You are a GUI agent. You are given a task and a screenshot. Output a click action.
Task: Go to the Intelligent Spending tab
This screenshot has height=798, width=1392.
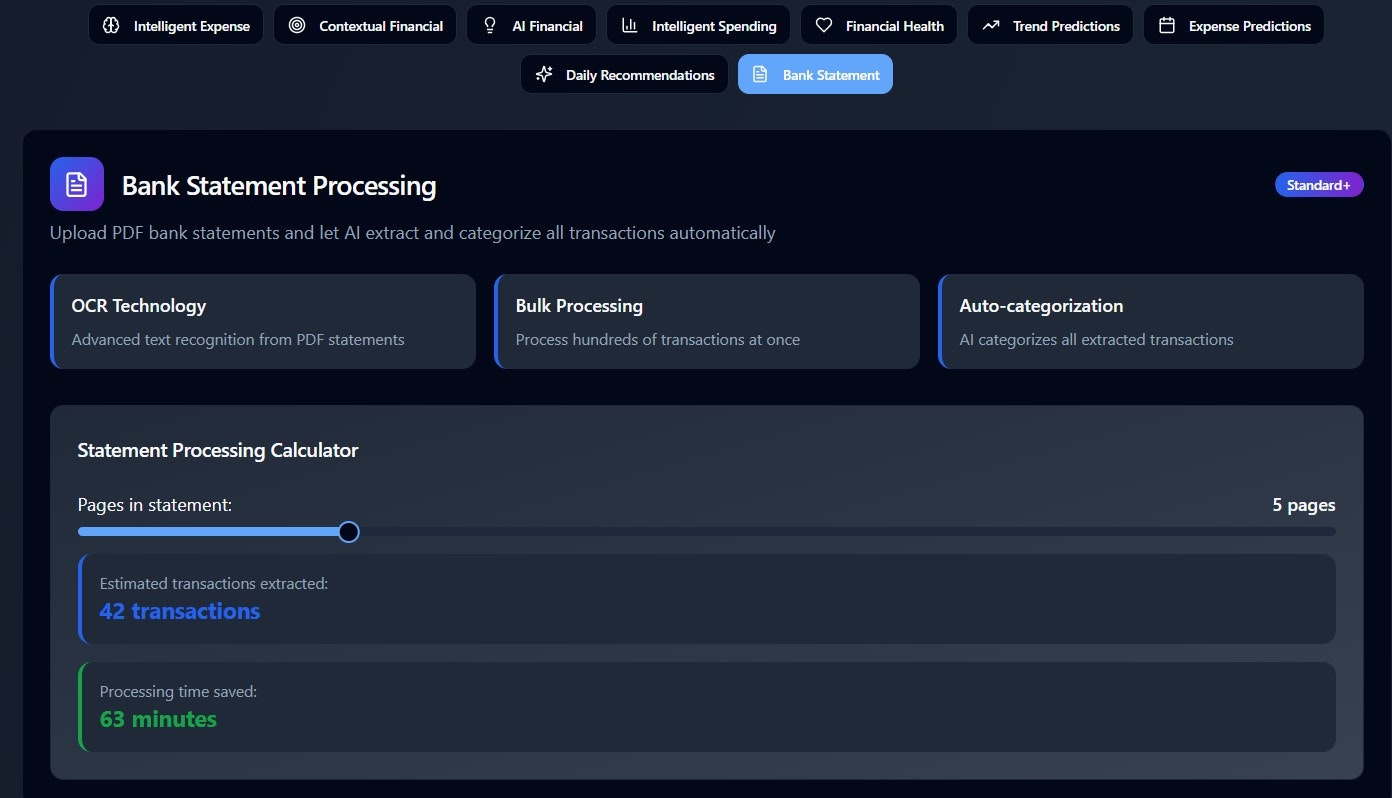point(698,25)
